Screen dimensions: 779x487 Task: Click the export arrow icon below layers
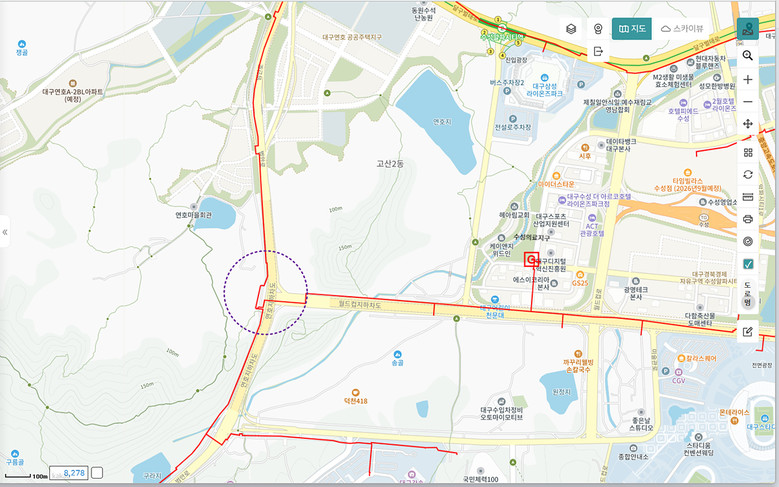(x=598, y=51)
